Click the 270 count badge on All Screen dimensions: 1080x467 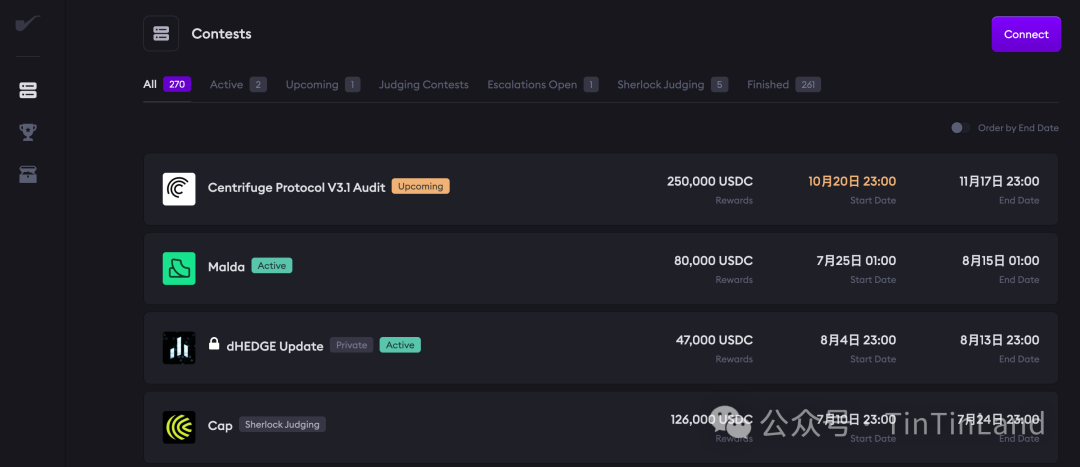click(177, 85)
